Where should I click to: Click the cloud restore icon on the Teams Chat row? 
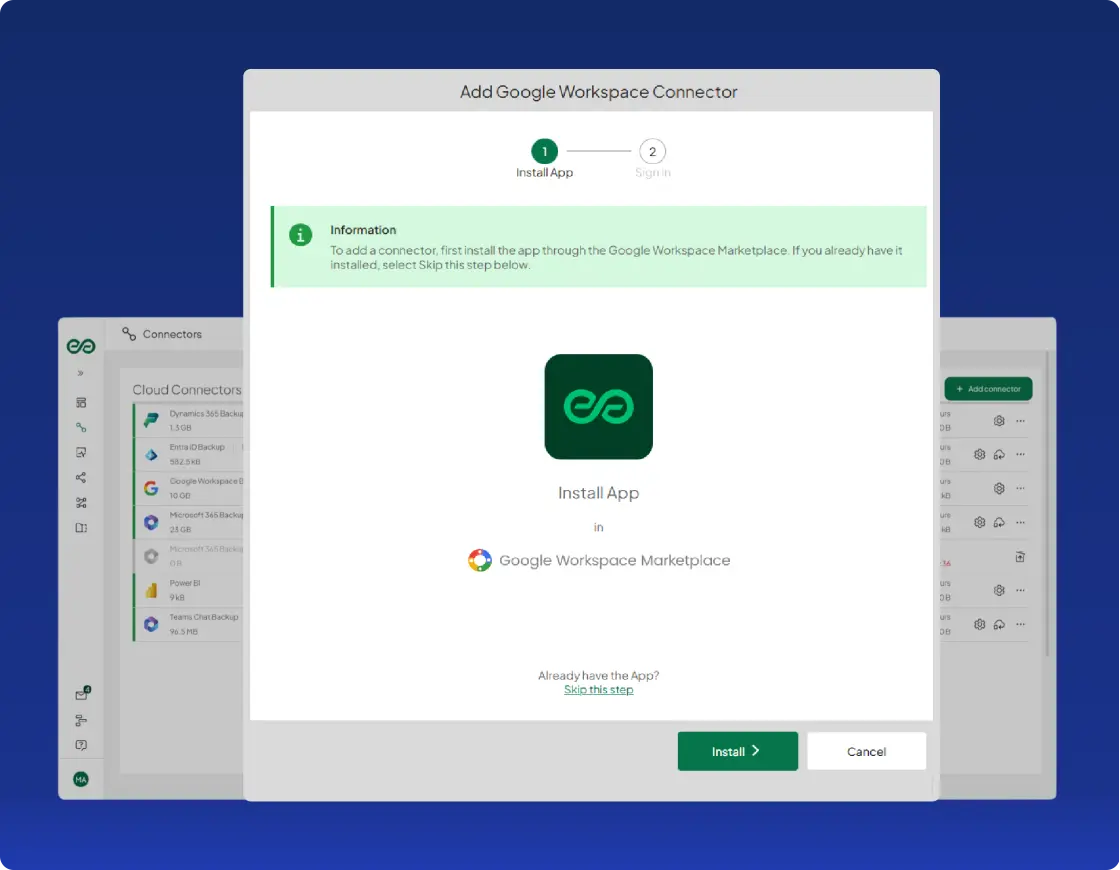click(999, 624)
